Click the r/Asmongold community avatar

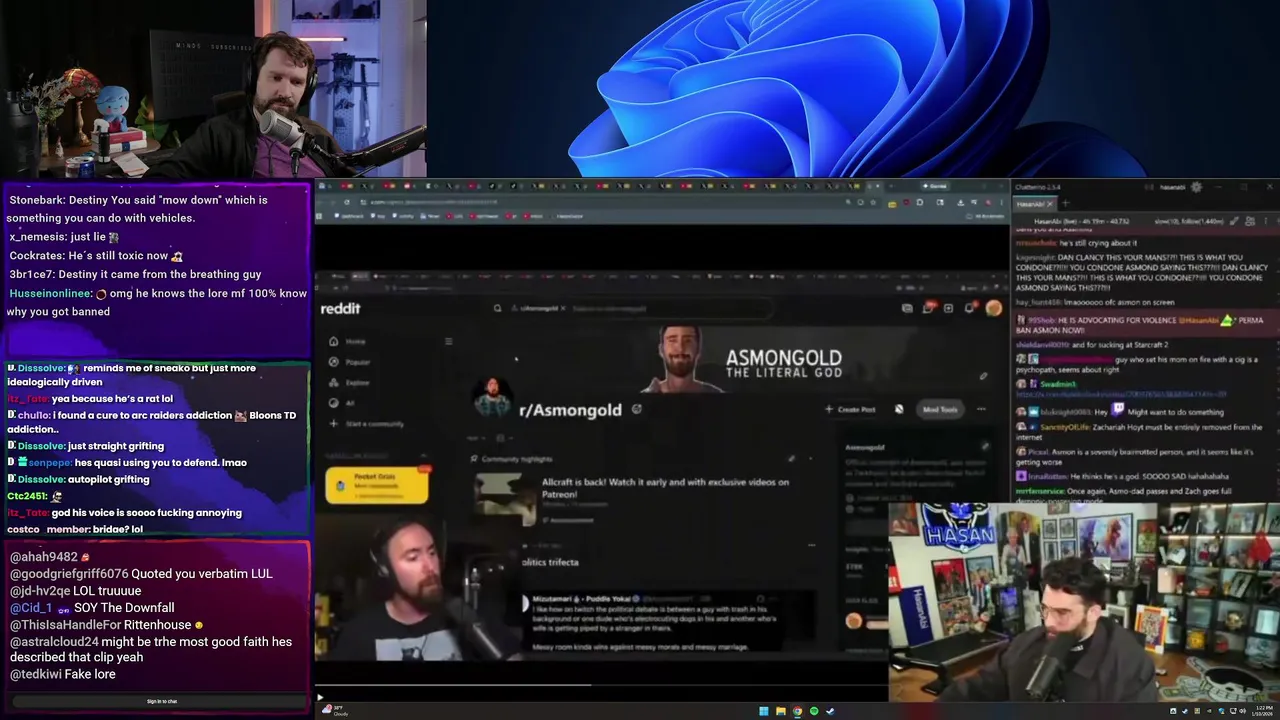[x=492, y=397]
